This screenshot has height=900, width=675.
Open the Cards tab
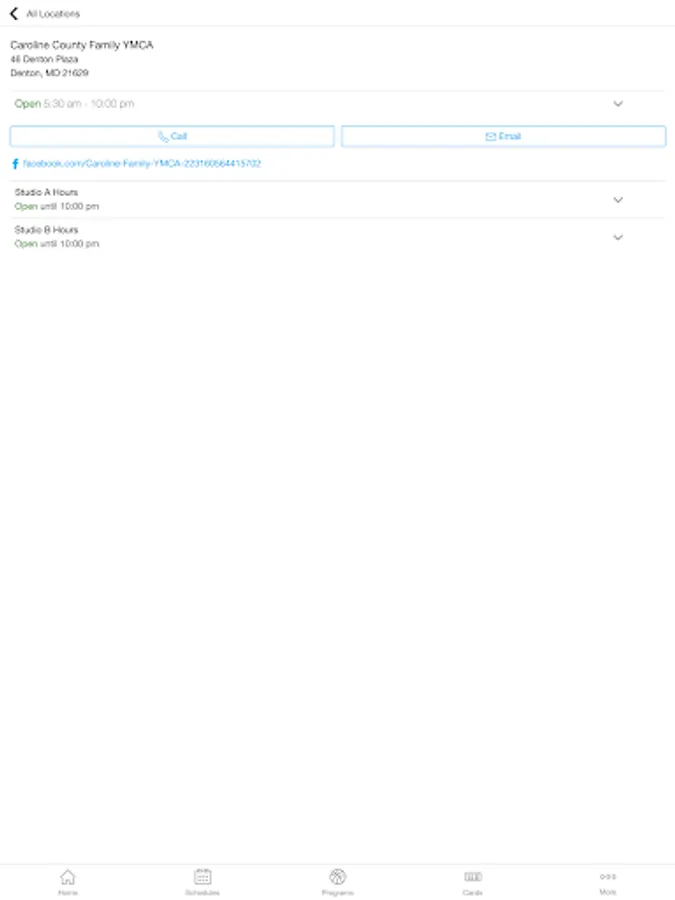click(x=472, y=882)
